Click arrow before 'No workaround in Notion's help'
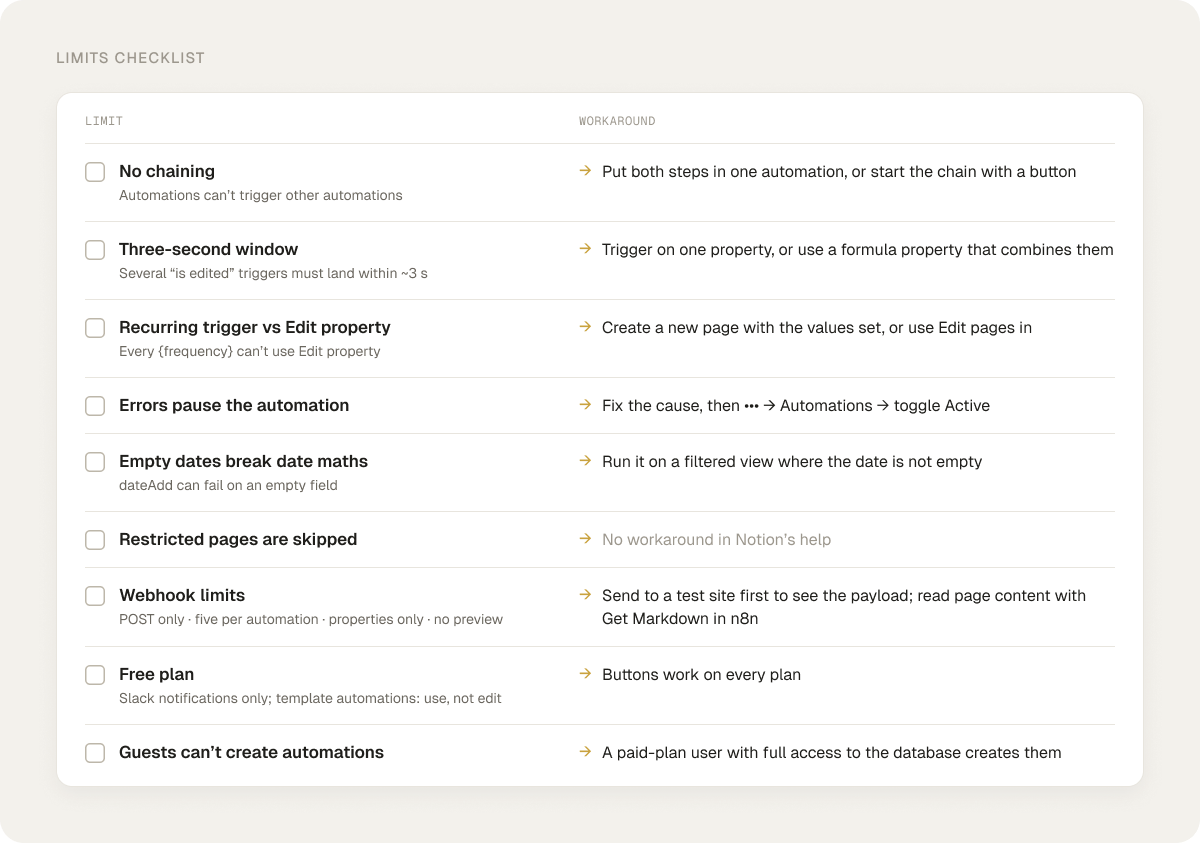 tap(585, 539)
